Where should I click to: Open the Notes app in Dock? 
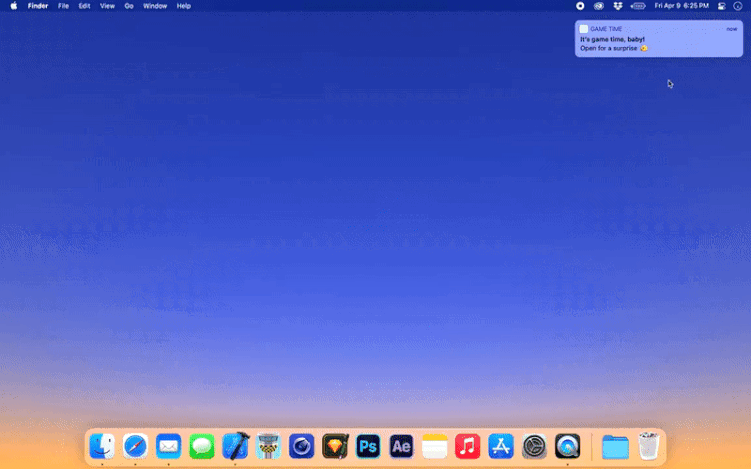click(x=434, y=446)
